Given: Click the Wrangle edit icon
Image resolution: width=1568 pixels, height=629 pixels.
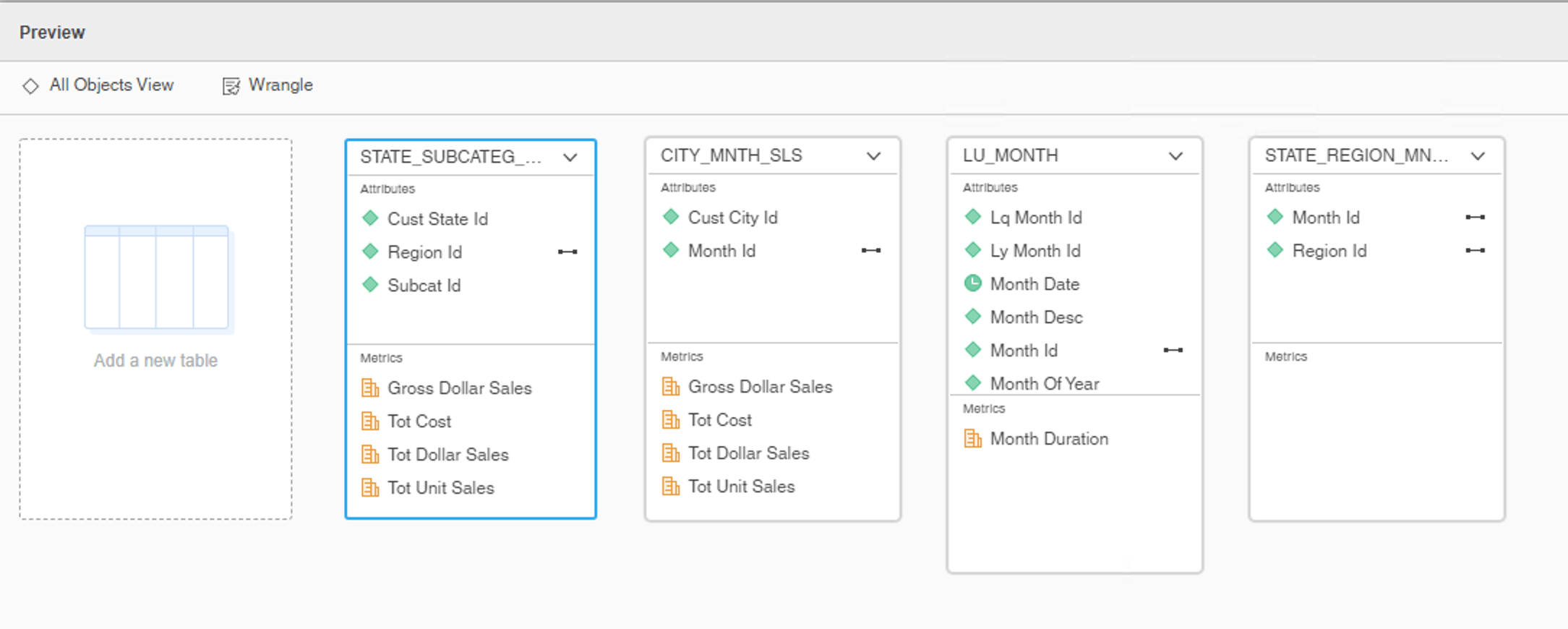Looking at the screenshot, I should [231, 86].
